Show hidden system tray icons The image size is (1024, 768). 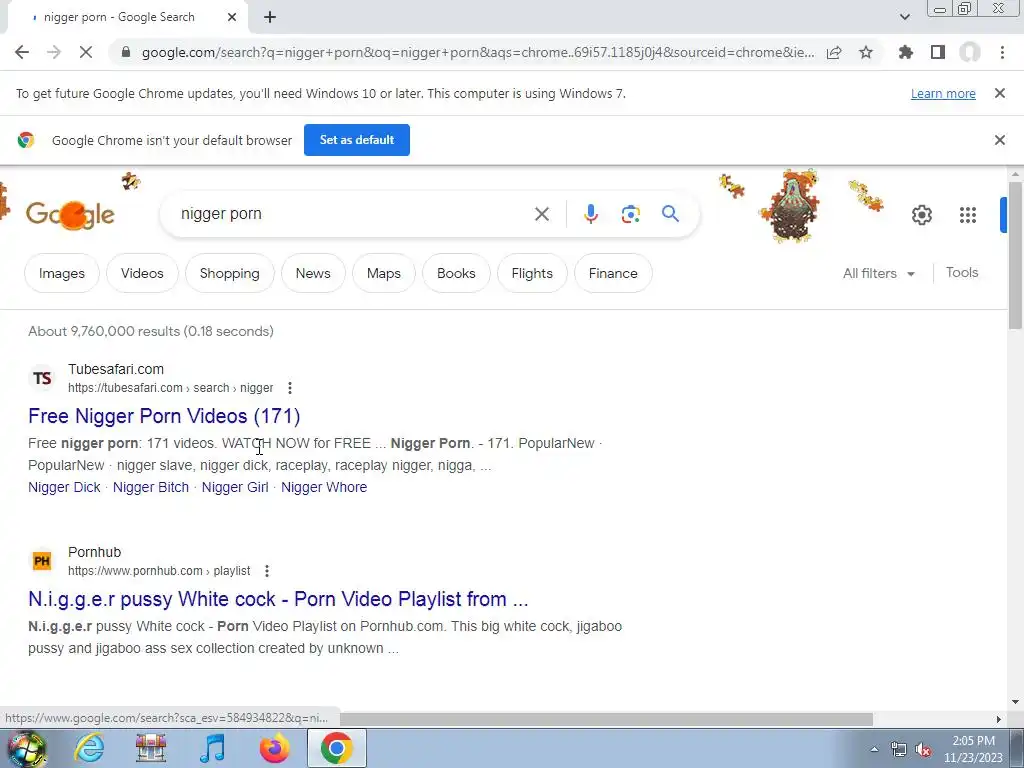pos(874,749)
